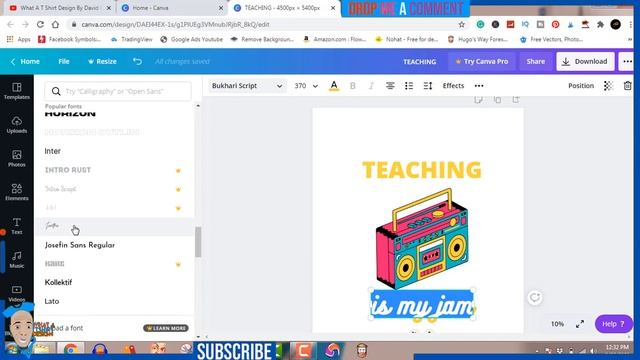
Task: Open the header more options menu
Action: coord(627,61)
